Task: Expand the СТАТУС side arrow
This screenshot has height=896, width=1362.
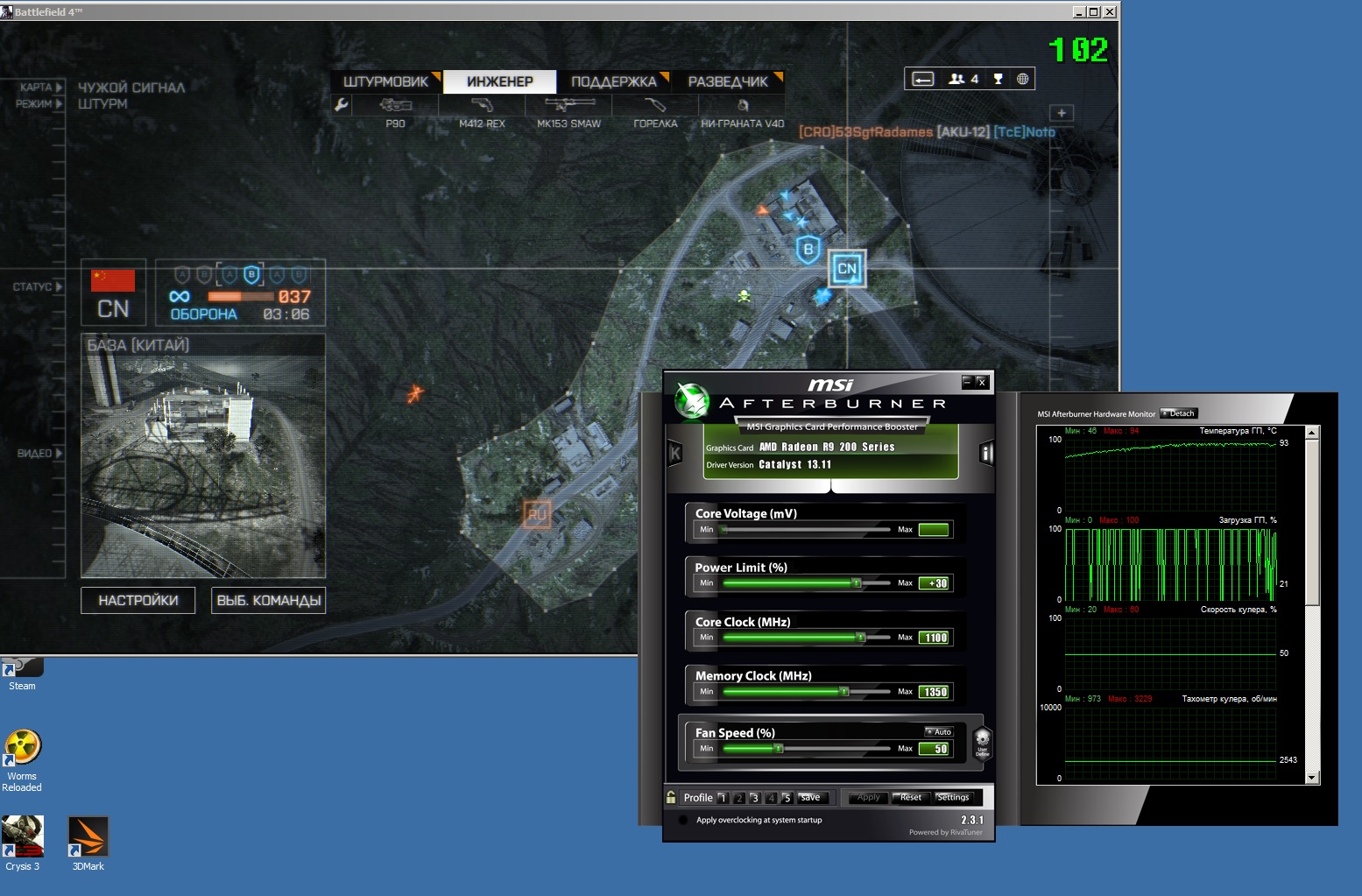Action: [x=59, y=286]
